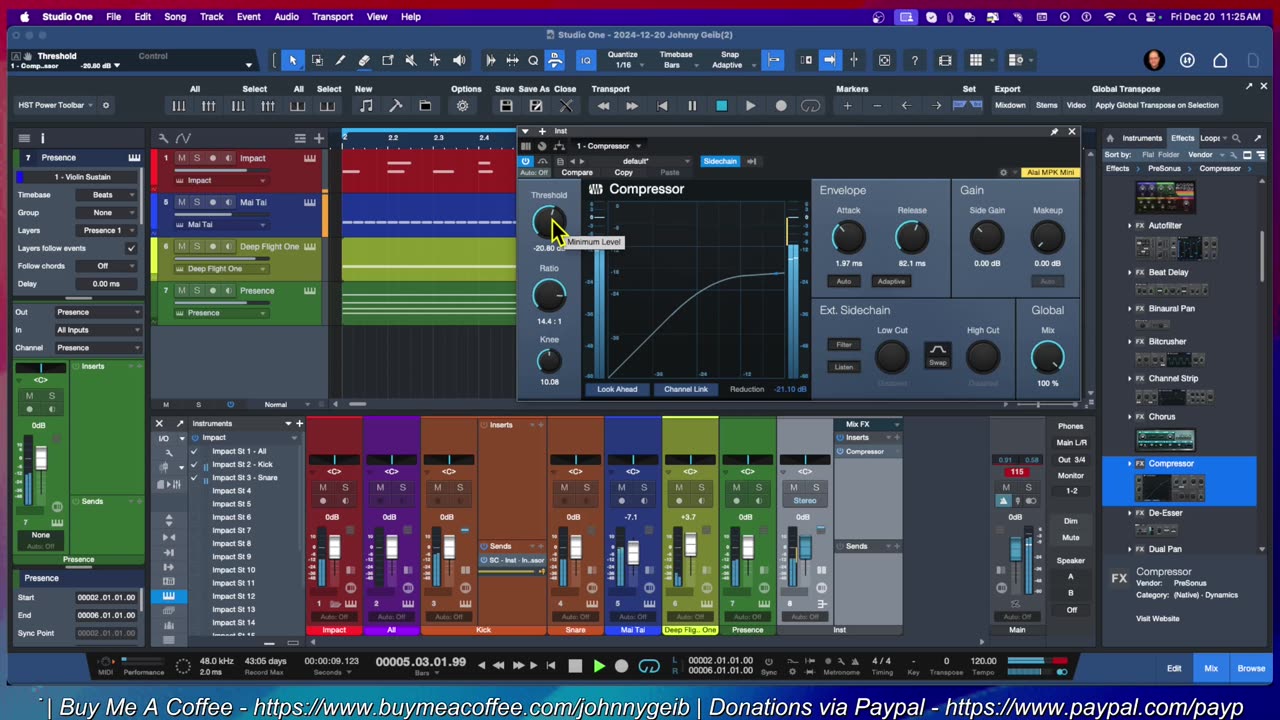The image size is (1280, 720).
Task: Expand the Chorus effect in browser
Action: coord(1130,416)
